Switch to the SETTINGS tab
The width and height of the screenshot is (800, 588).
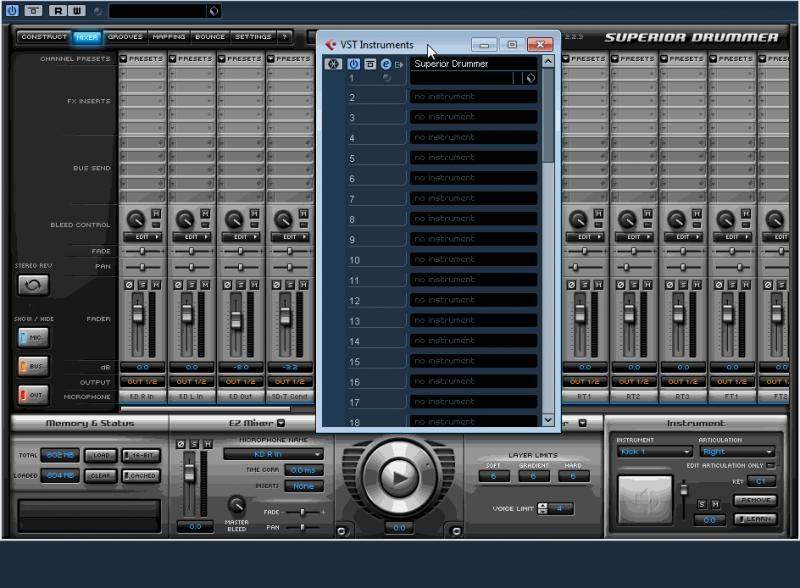pos(253,37)
